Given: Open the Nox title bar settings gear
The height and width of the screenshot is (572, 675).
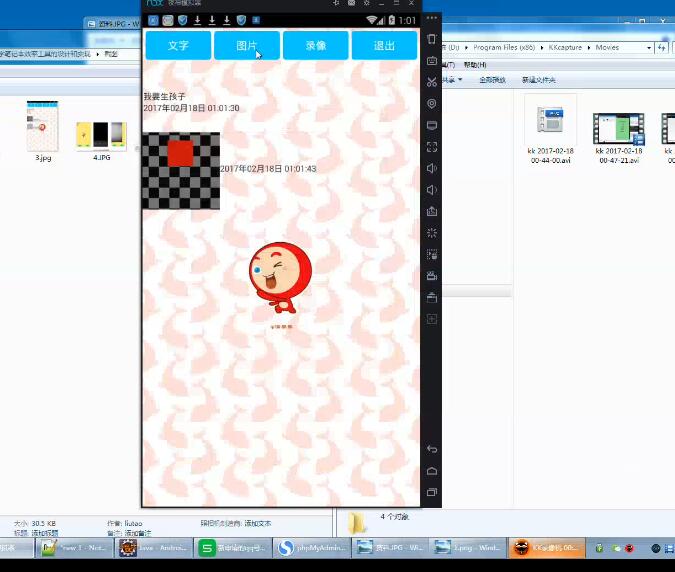Looking at the screenshot, I should (x=366, y=3).
